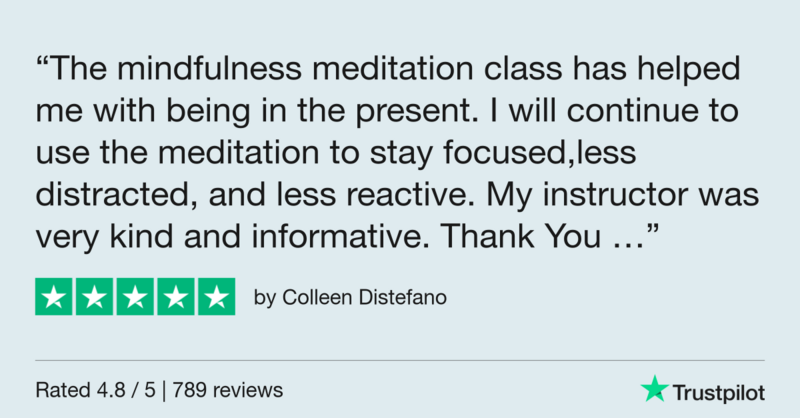This screenshot has width=800, height=418.
Task: Click the third (middle) rating star
Action: [135, 296]
